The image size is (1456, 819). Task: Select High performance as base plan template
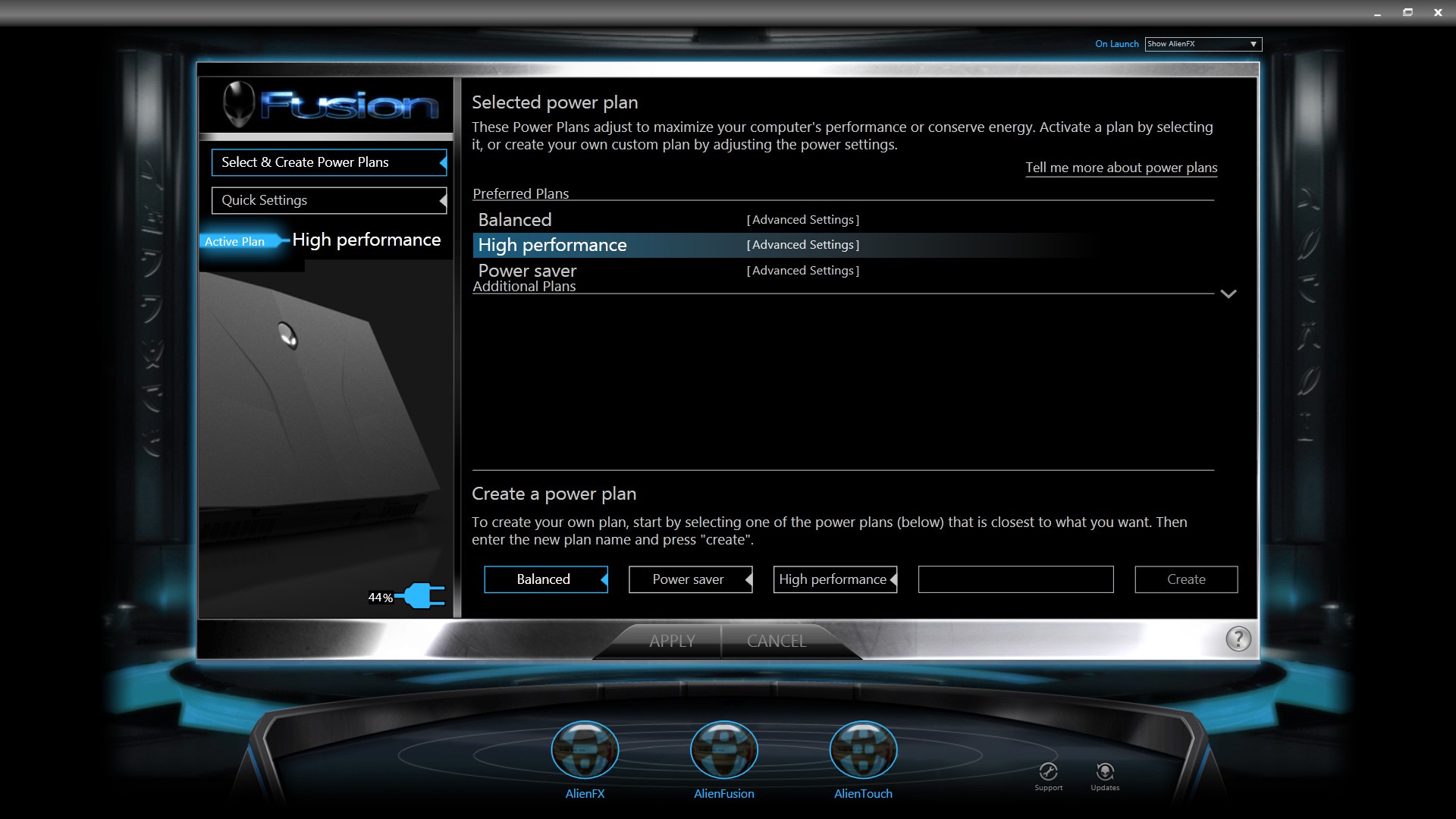click(834, 579)
